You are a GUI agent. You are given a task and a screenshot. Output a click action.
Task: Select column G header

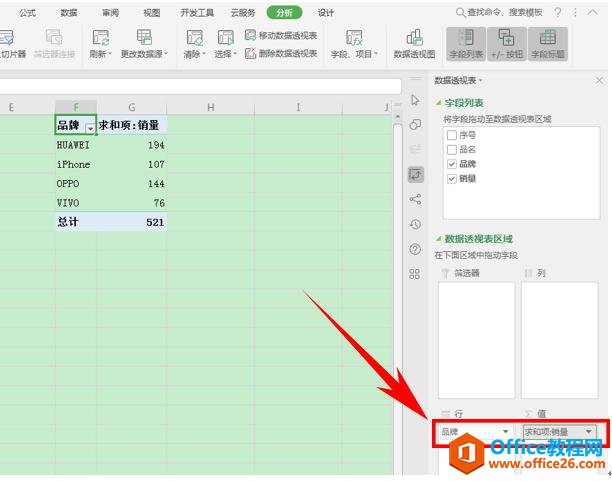tap(132, 107)
